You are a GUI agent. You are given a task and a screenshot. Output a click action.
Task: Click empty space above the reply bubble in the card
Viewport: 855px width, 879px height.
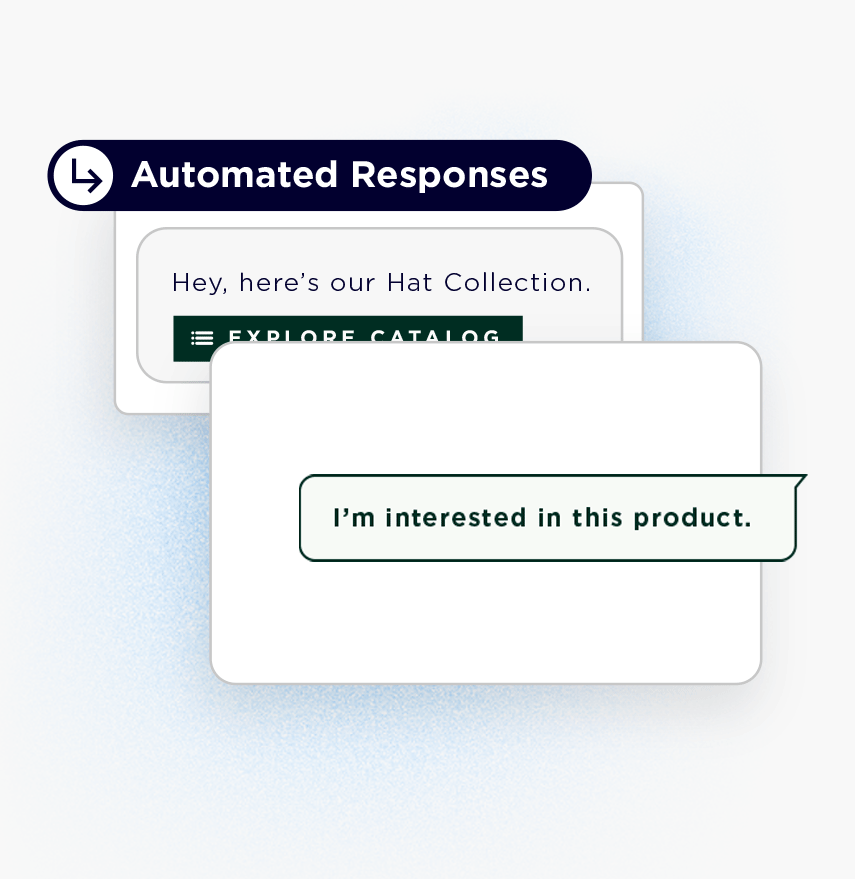point(486,410)
